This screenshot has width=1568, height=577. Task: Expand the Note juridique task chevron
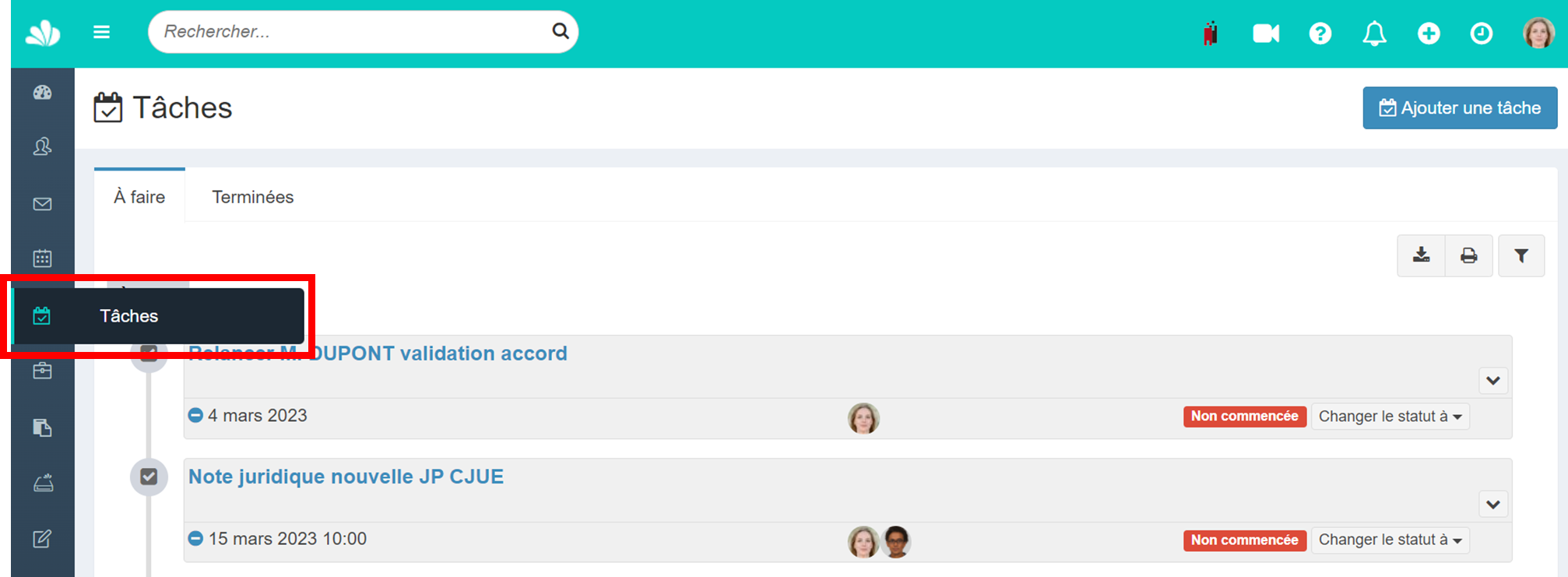click(x=1492, y=505)
